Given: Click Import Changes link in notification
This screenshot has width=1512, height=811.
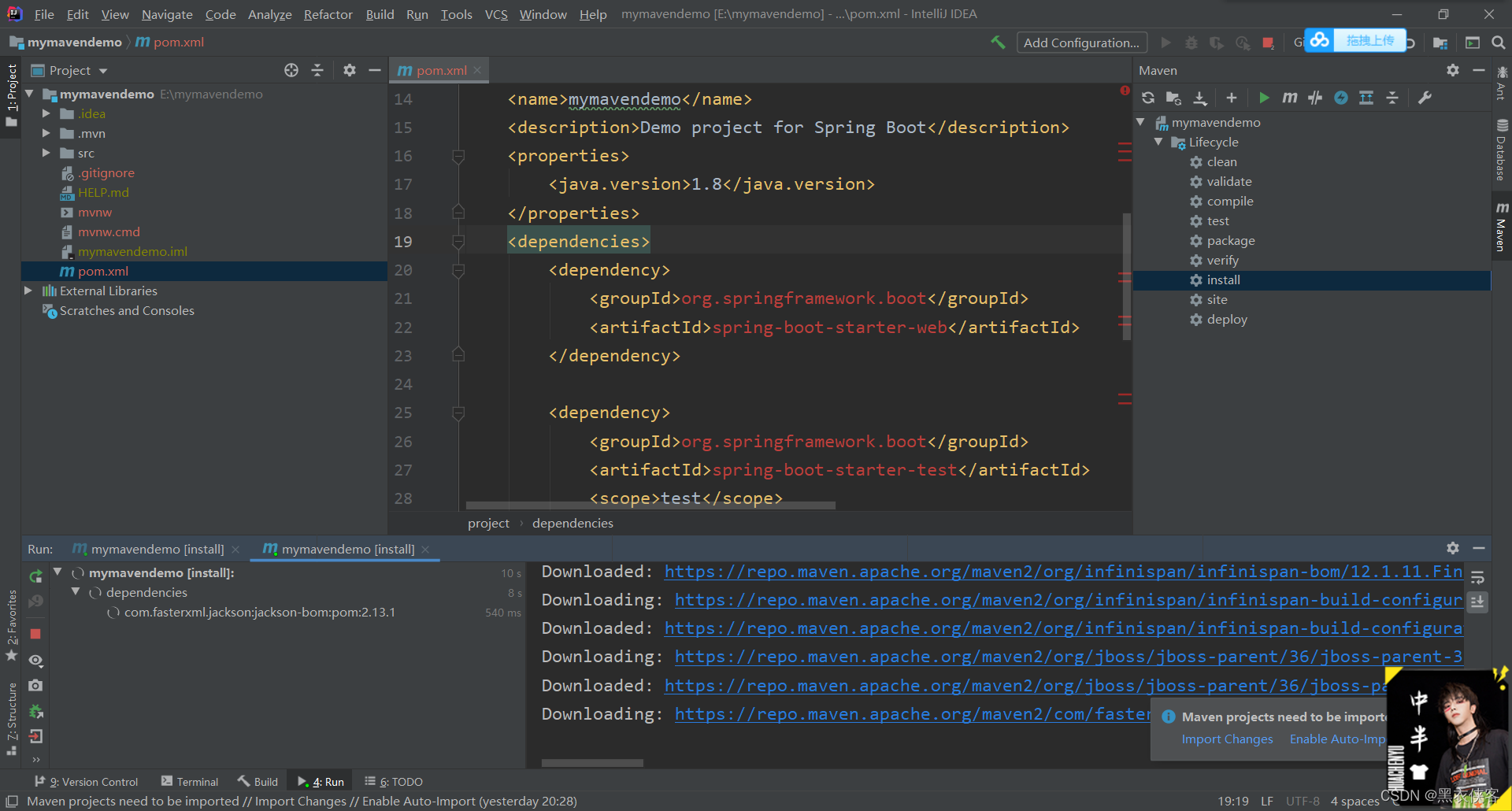Looking at the screenshot, I should click(1227, 739).
